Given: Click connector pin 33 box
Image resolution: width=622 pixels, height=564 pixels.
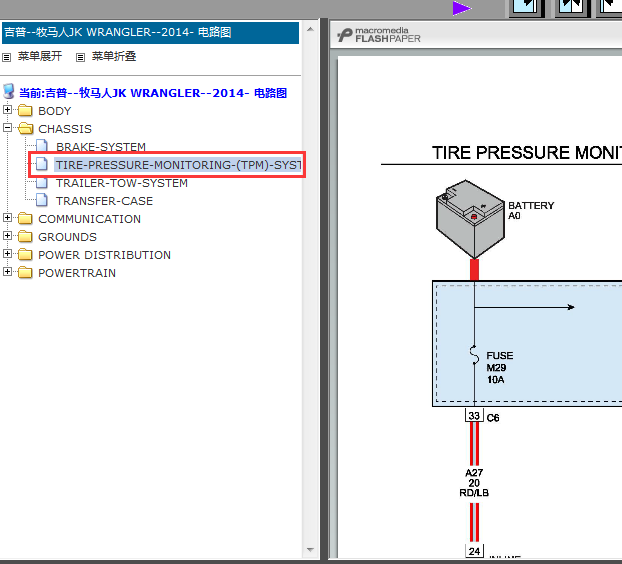Looking at the screenshot, I should [x=474, y=416].
